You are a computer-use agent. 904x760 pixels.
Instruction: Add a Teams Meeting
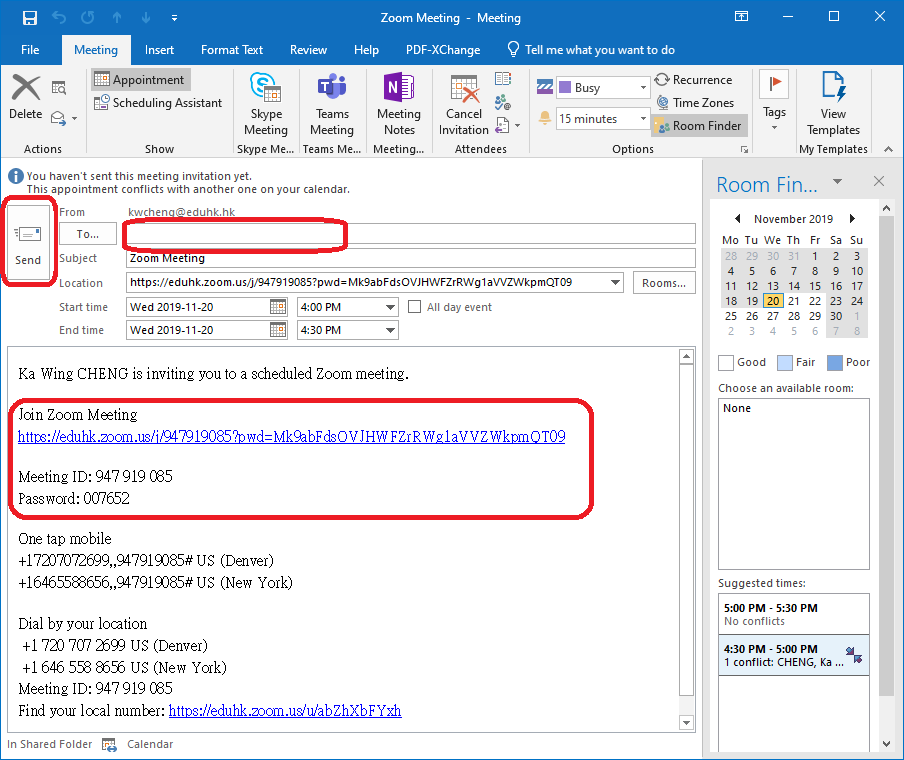tap(332, 105)
